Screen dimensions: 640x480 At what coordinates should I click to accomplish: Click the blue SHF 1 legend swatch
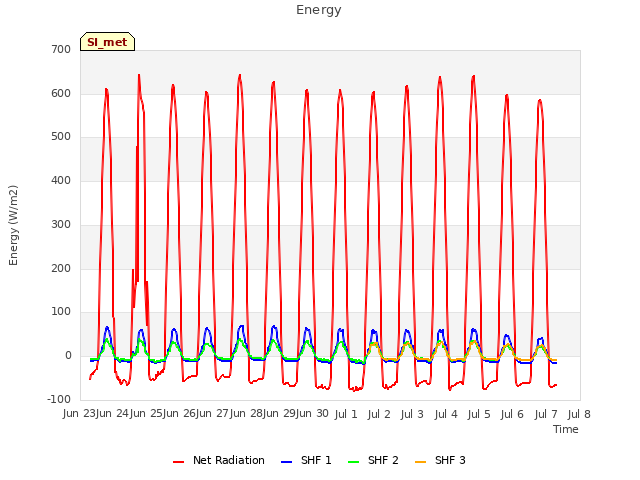[x=287, y=462]
